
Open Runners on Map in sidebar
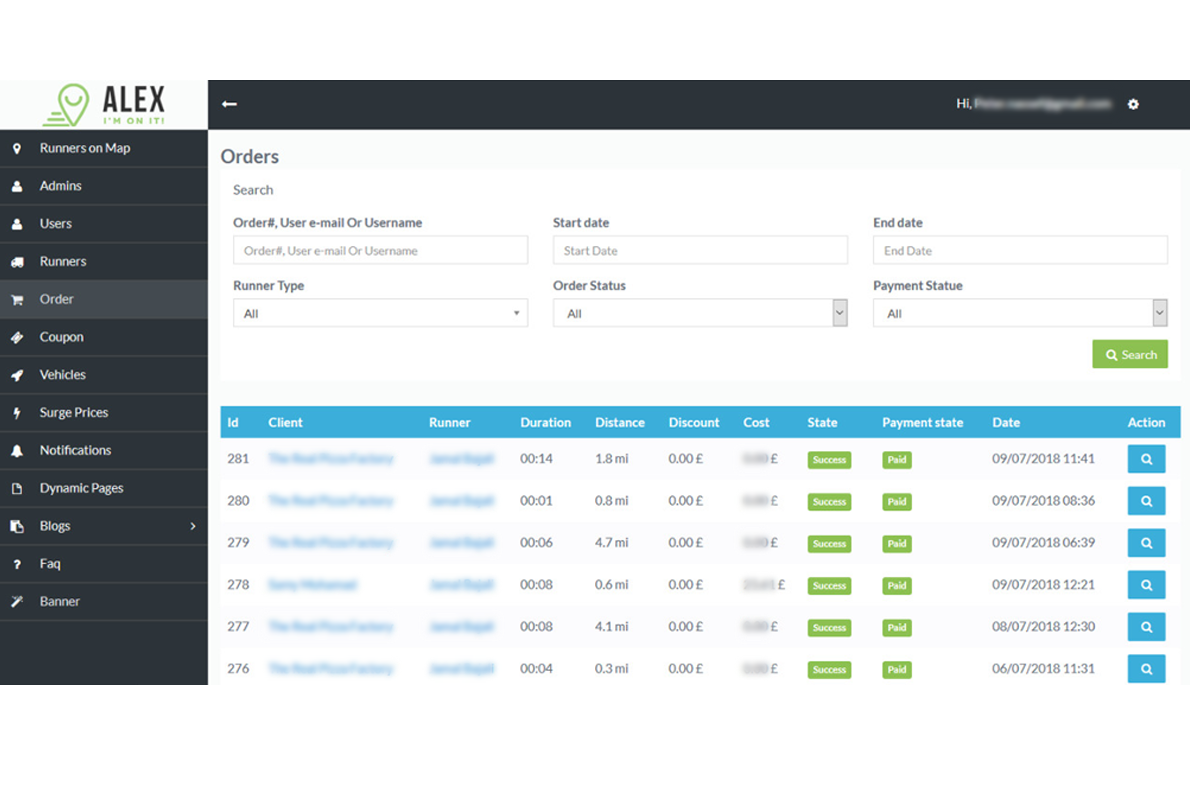[x=85, y=148]
